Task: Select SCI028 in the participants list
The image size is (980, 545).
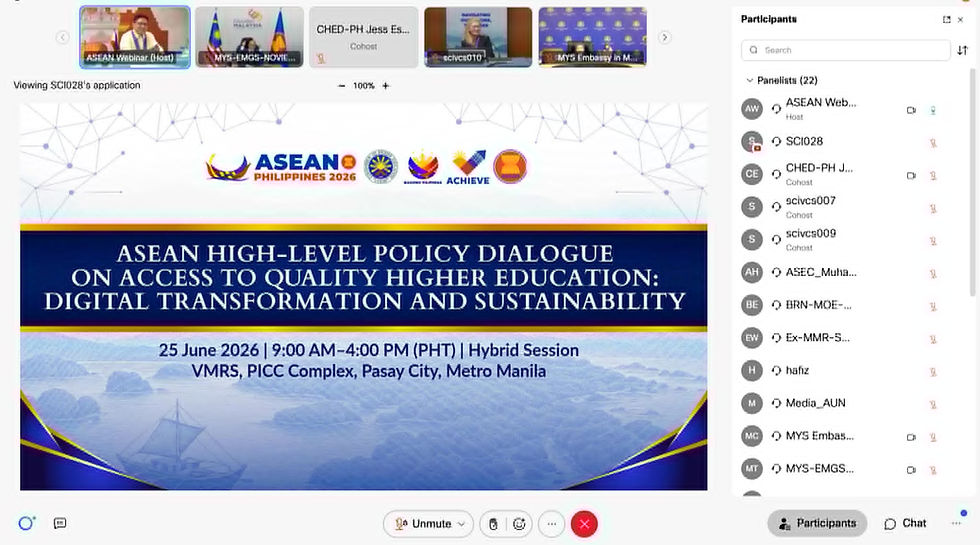Action: 804,141
